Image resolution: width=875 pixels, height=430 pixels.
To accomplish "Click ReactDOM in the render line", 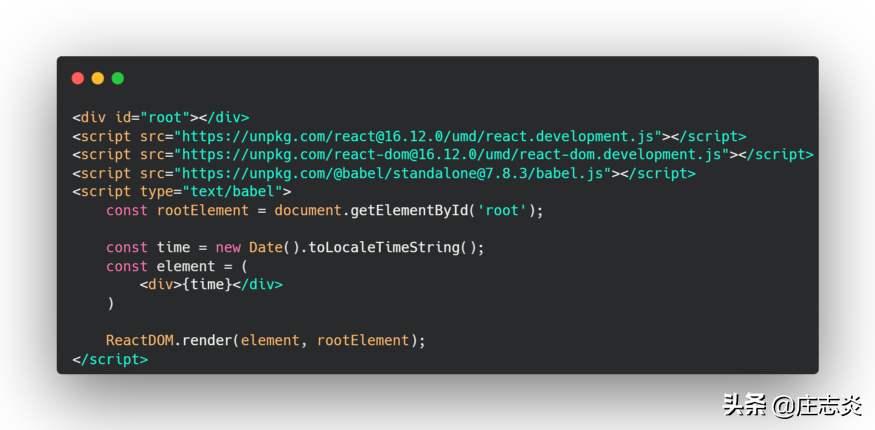I will coord(140,340).
